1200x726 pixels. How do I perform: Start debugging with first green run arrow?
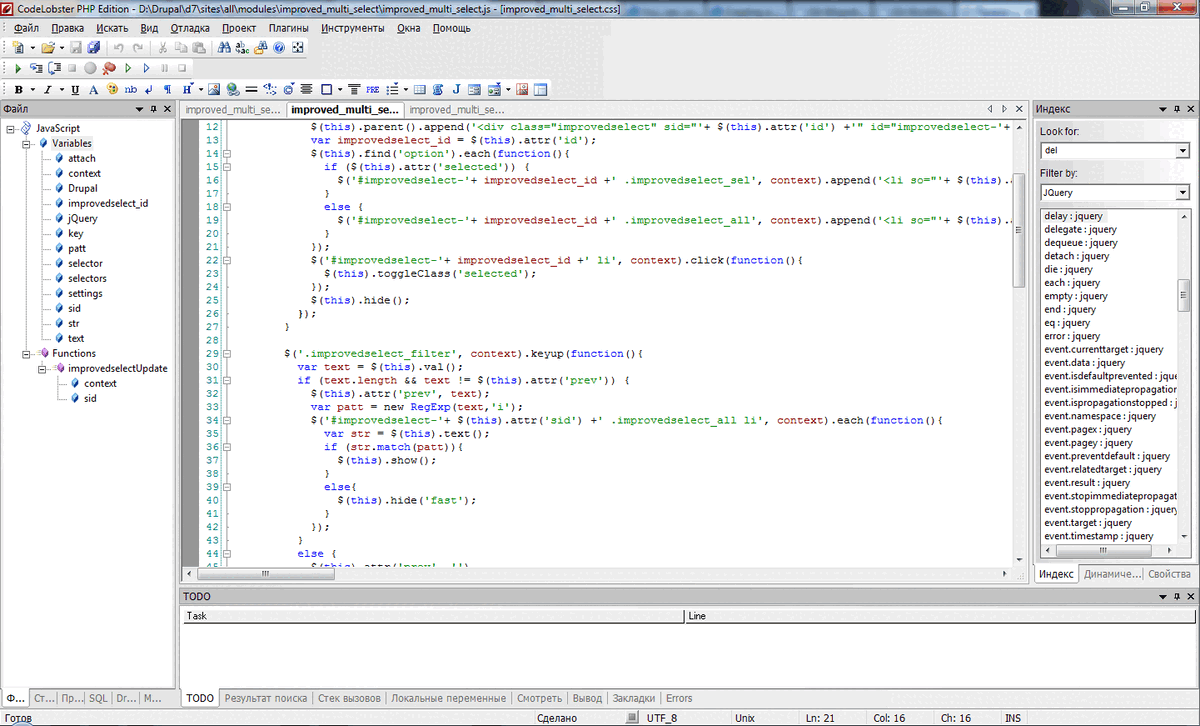coord(18,68)
